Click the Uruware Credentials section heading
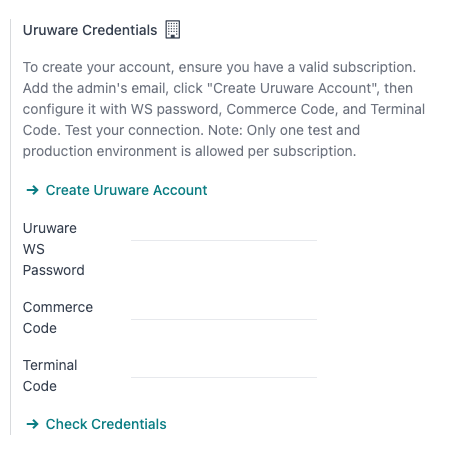 point(90,30)
